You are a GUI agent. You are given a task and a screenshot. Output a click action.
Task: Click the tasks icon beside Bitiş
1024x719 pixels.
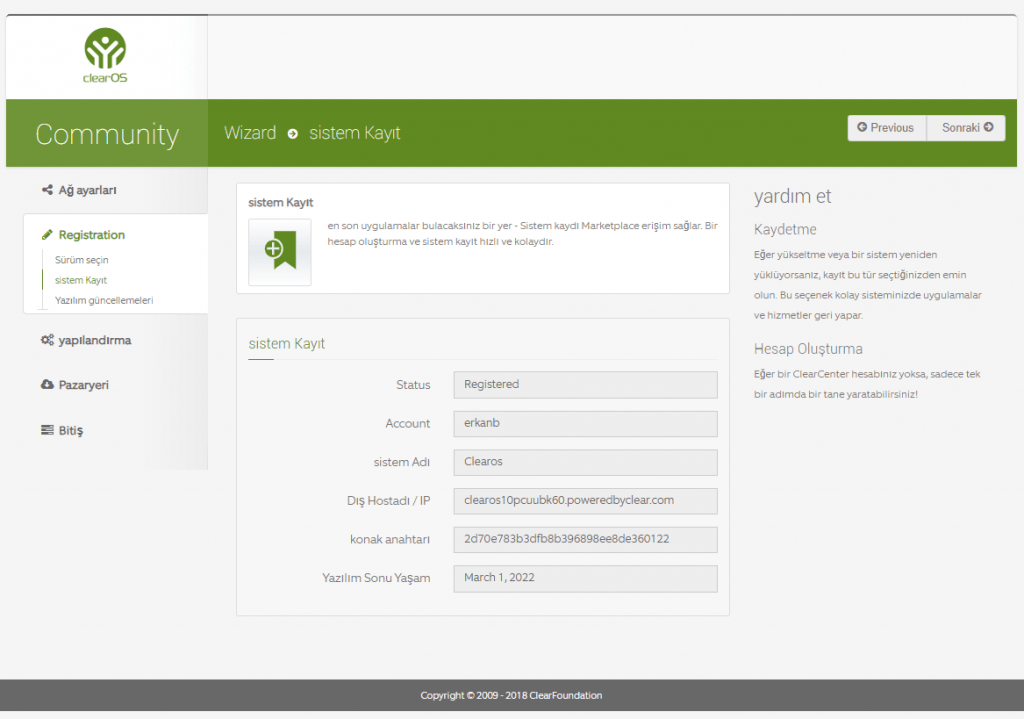47,430
